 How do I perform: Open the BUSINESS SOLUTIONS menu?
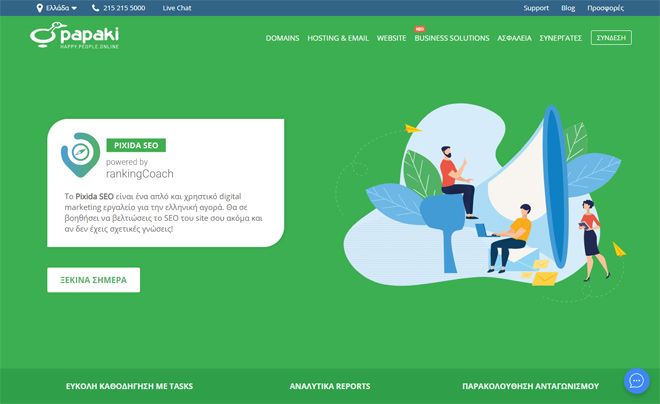coord(452,38)
